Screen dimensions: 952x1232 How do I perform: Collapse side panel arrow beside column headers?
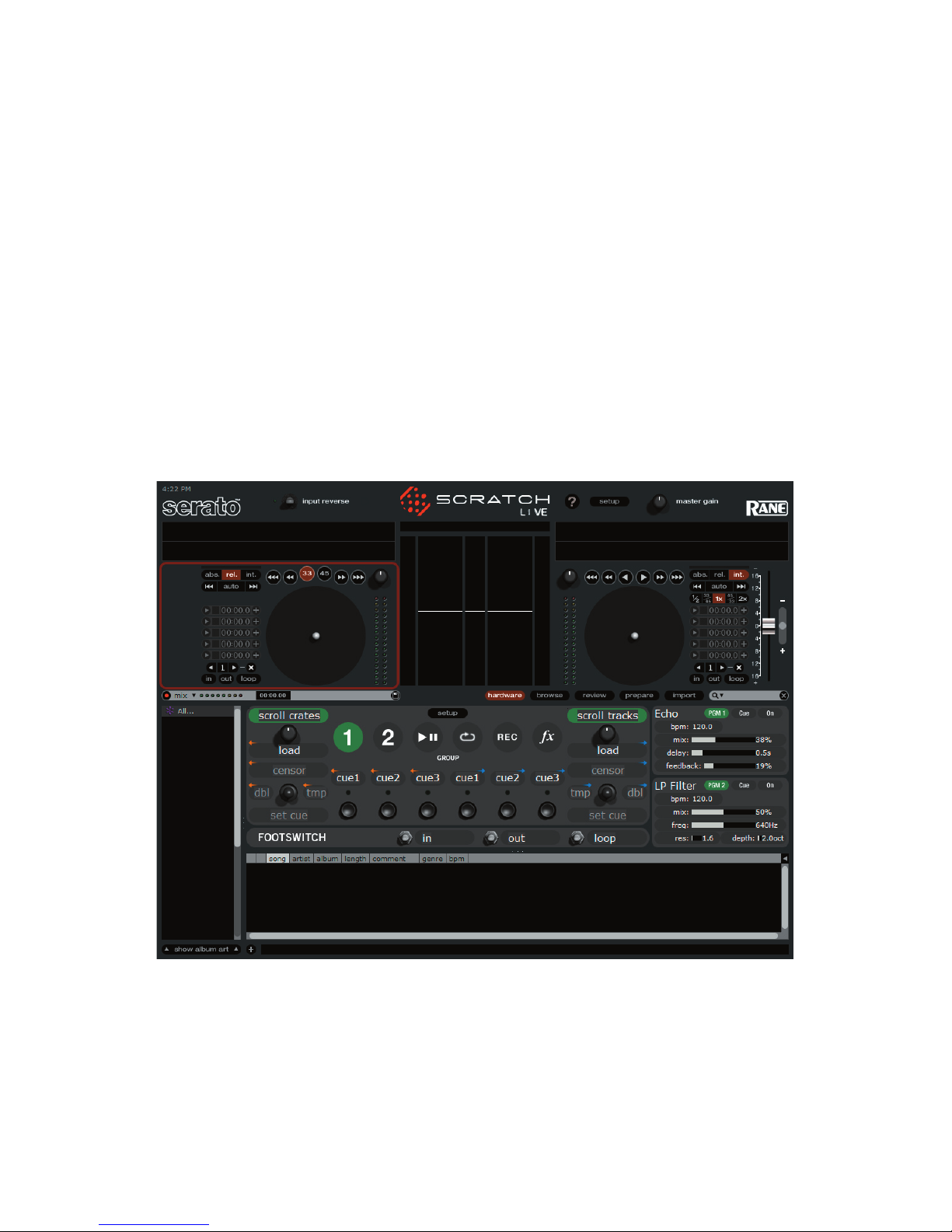(x=784, y=858)
